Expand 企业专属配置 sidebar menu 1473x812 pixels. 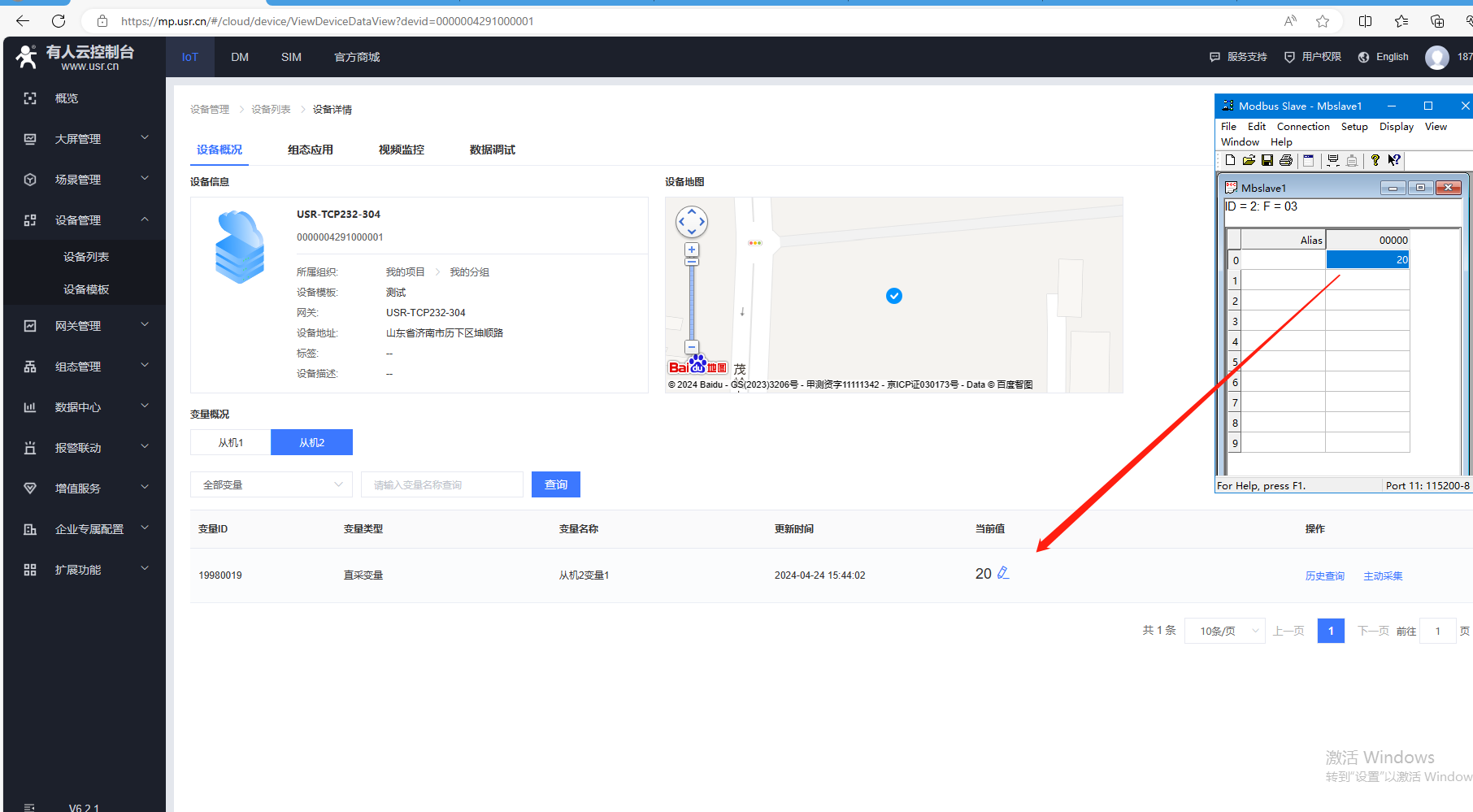coord(85,529)
